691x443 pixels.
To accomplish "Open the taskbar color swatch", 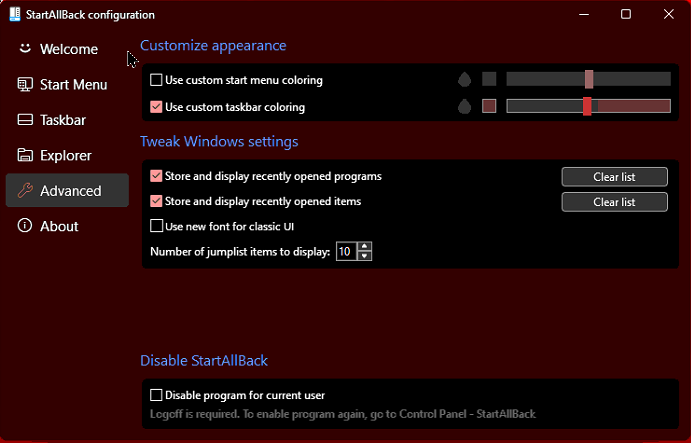I will pyautogui.click(x=489, y=106).
